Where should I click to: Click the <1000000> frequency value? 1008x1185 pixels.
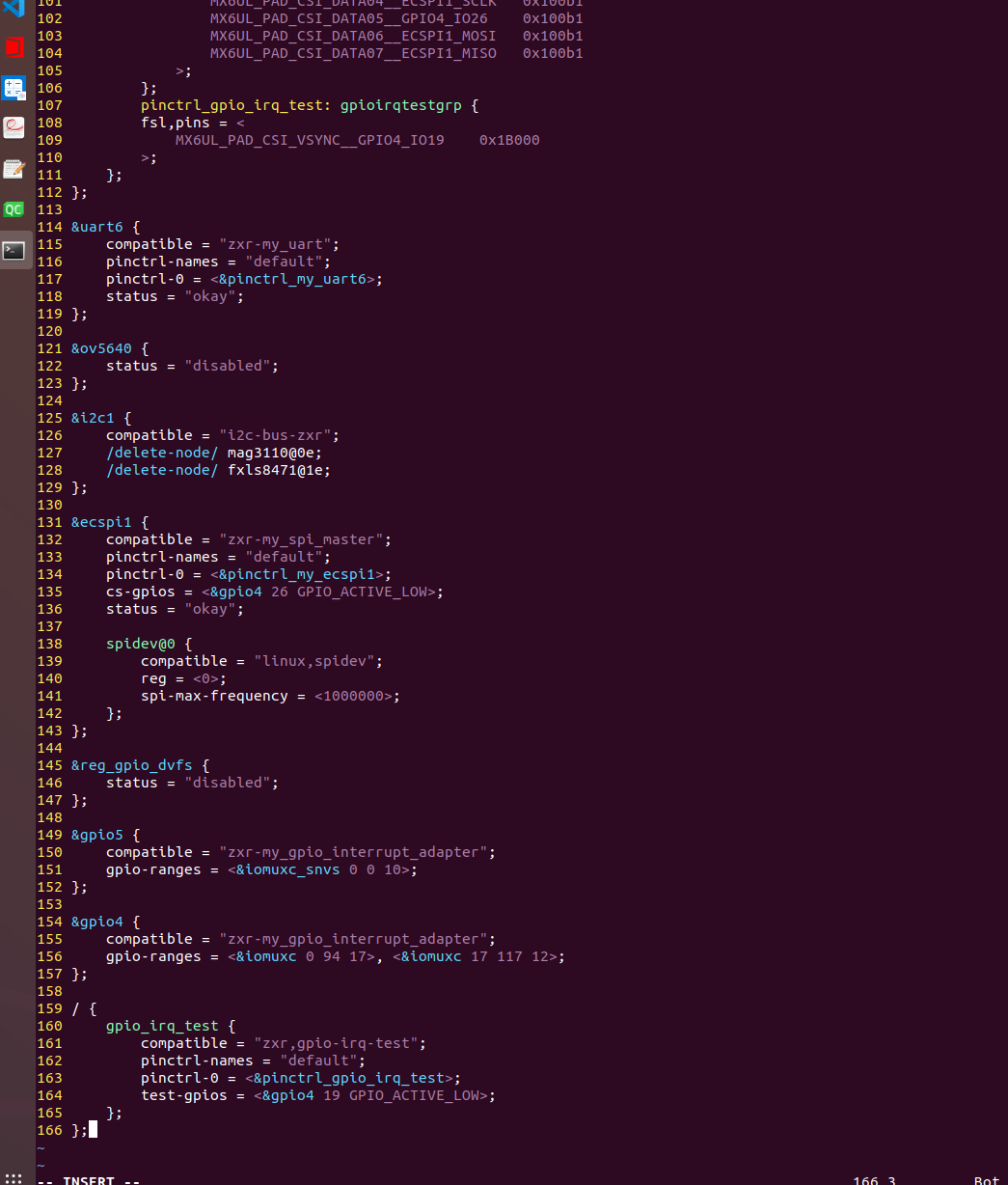353,696
